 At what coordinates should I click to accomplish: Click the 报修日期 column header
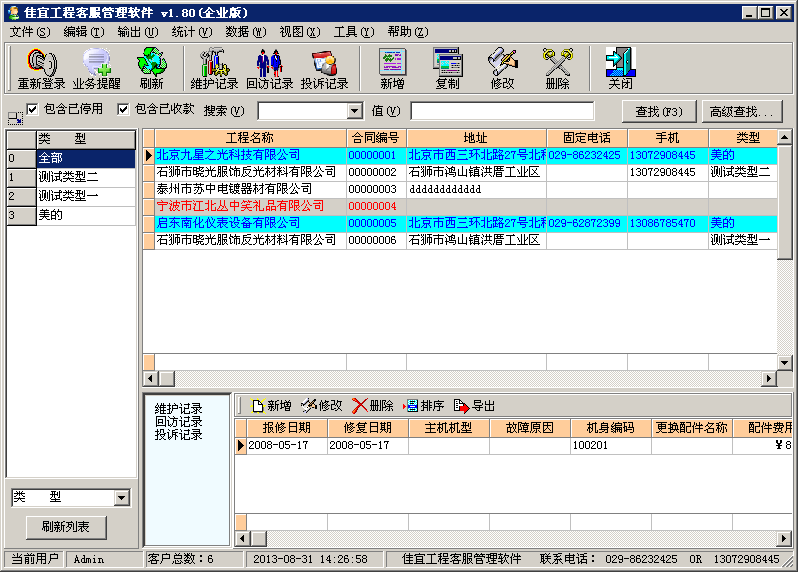(287, 428)
